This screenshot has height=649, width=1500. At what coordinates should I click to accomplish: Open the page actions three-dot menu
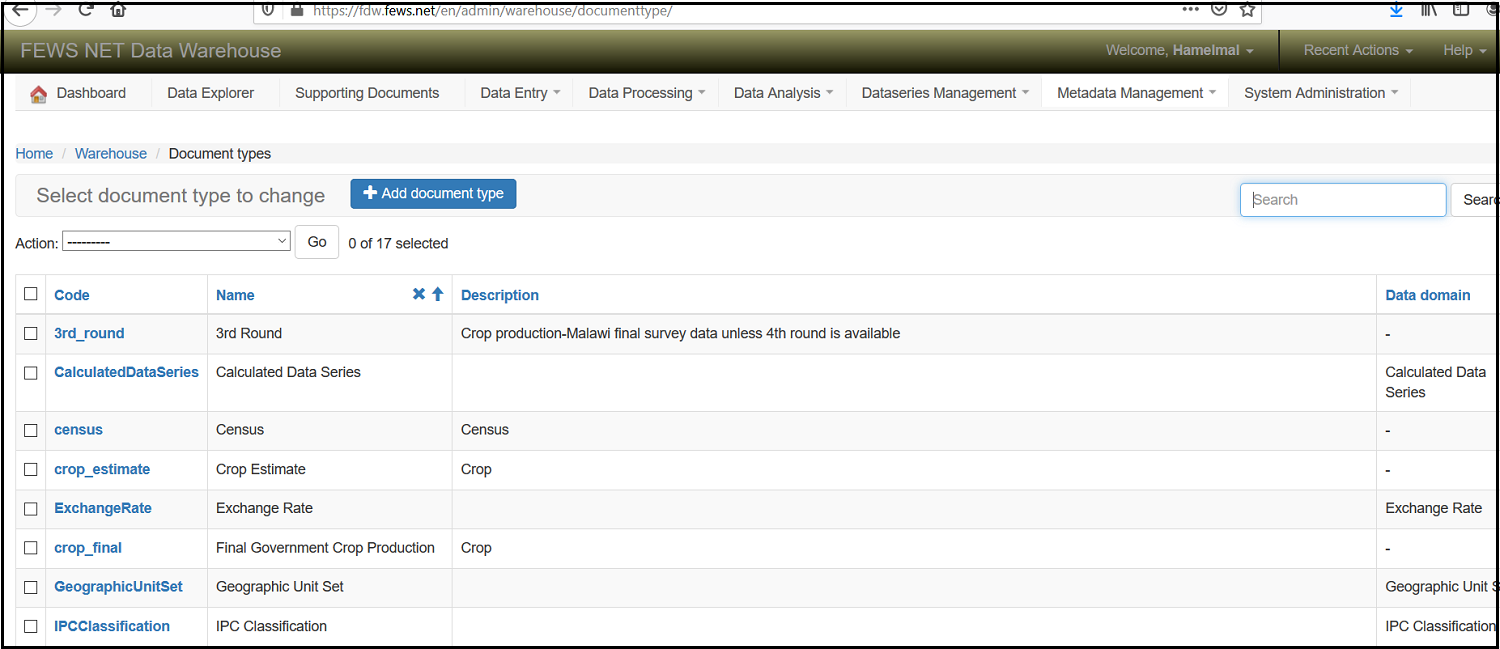click(1190, 9)
